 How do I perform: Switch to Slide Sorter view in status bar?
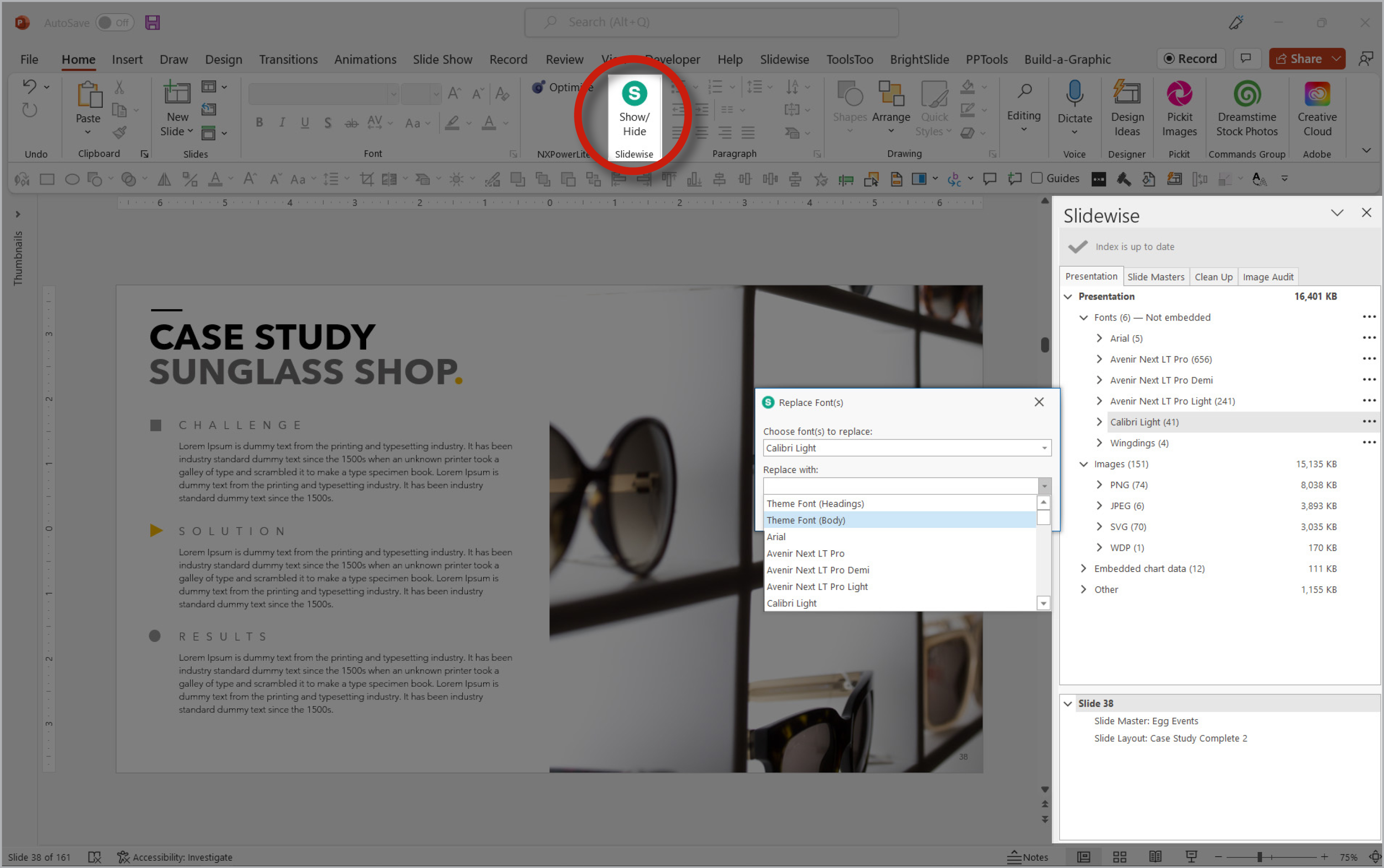tap(1119, 857)
